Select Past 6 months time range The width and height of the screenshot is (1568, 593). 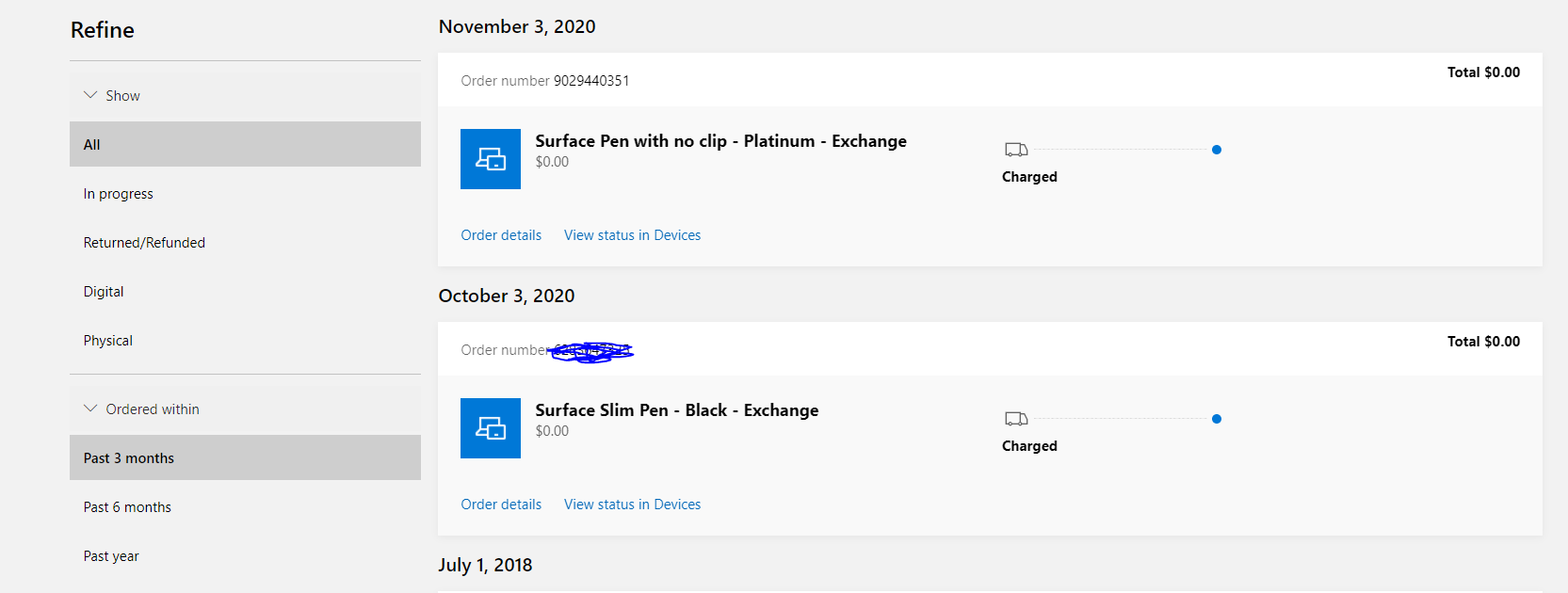[245, 506]
